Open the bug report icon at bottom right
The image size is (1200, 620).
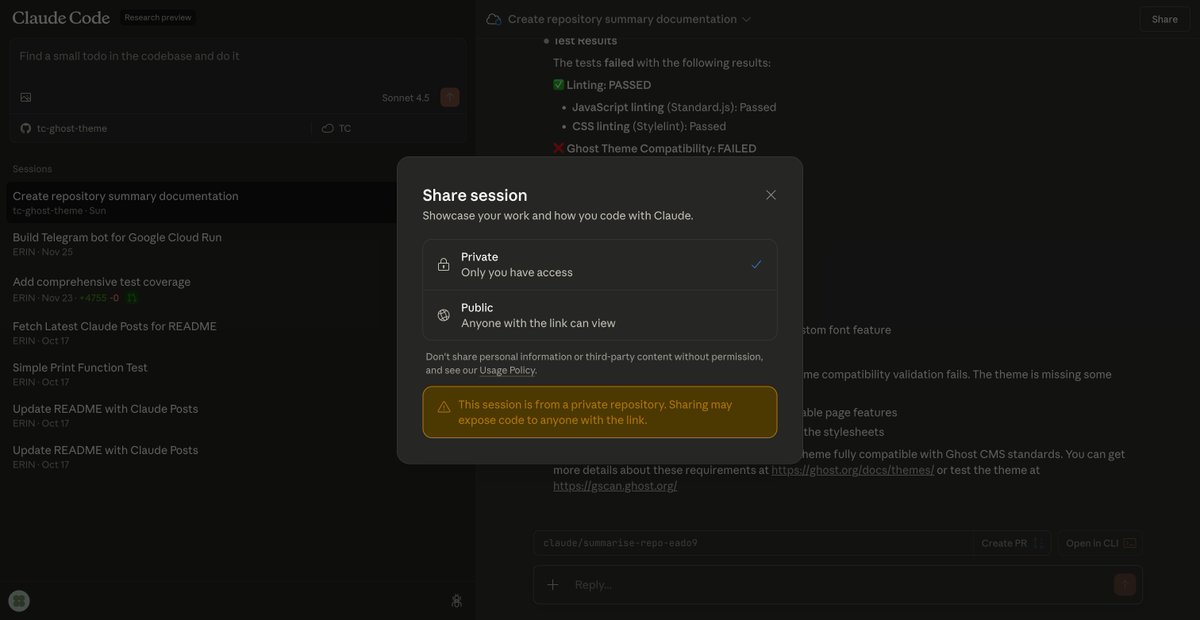coord(455,598)
